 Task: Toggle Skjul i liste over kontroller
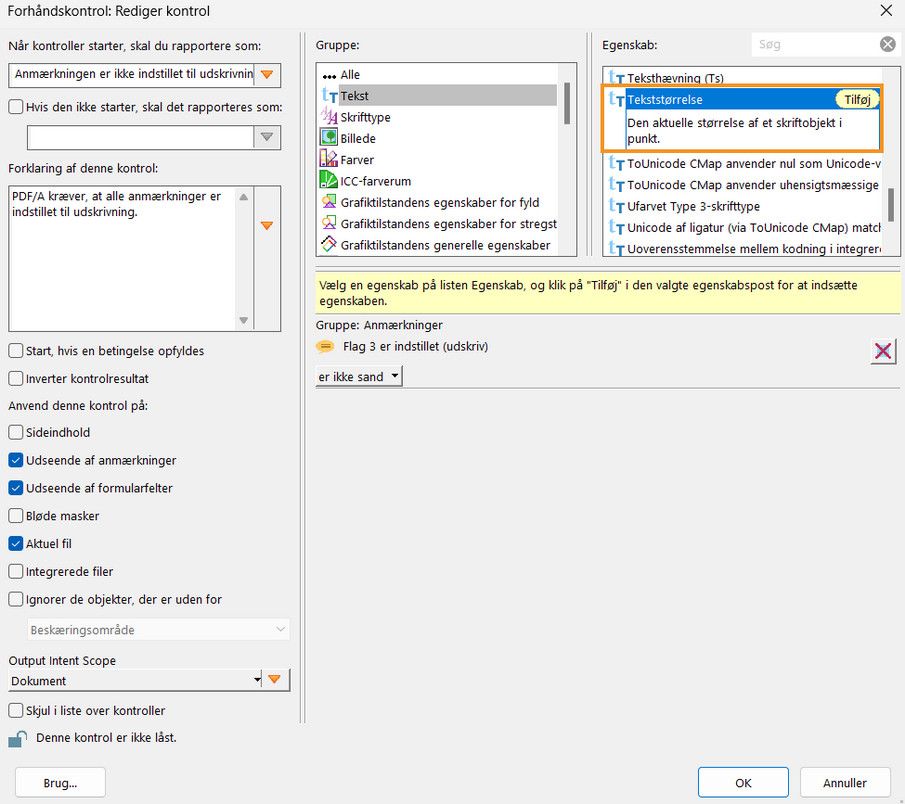coord(16,710)
